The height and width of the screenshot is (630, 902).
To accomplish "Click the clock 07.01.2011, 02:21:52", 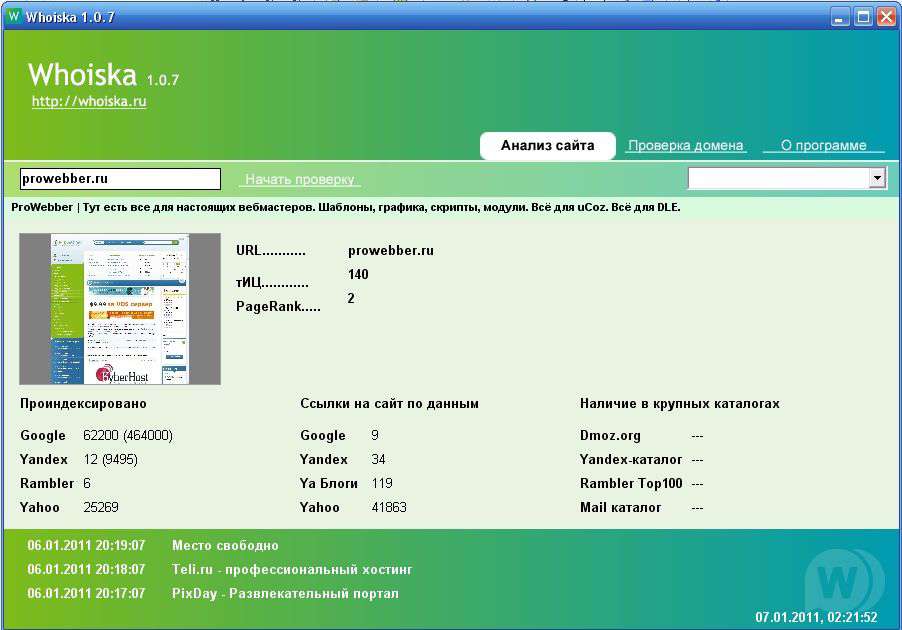I will (x=816, y=617).
